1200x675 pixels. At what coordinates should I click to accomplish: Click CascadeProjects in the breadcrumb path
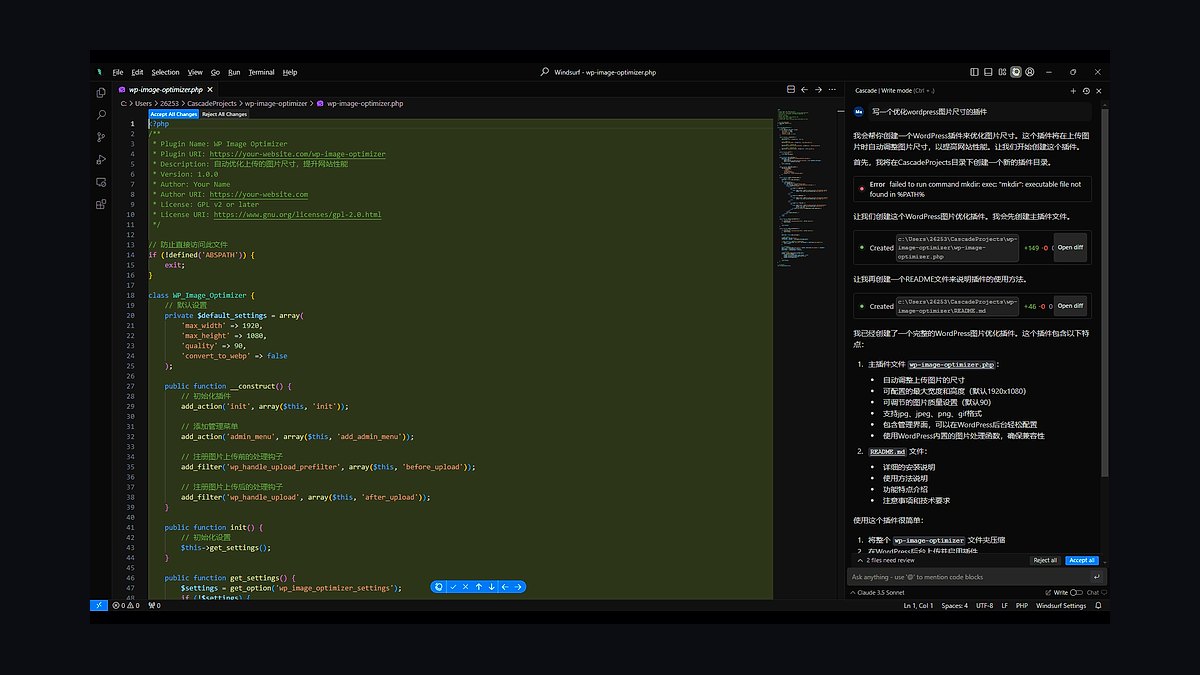coord(211,103)
